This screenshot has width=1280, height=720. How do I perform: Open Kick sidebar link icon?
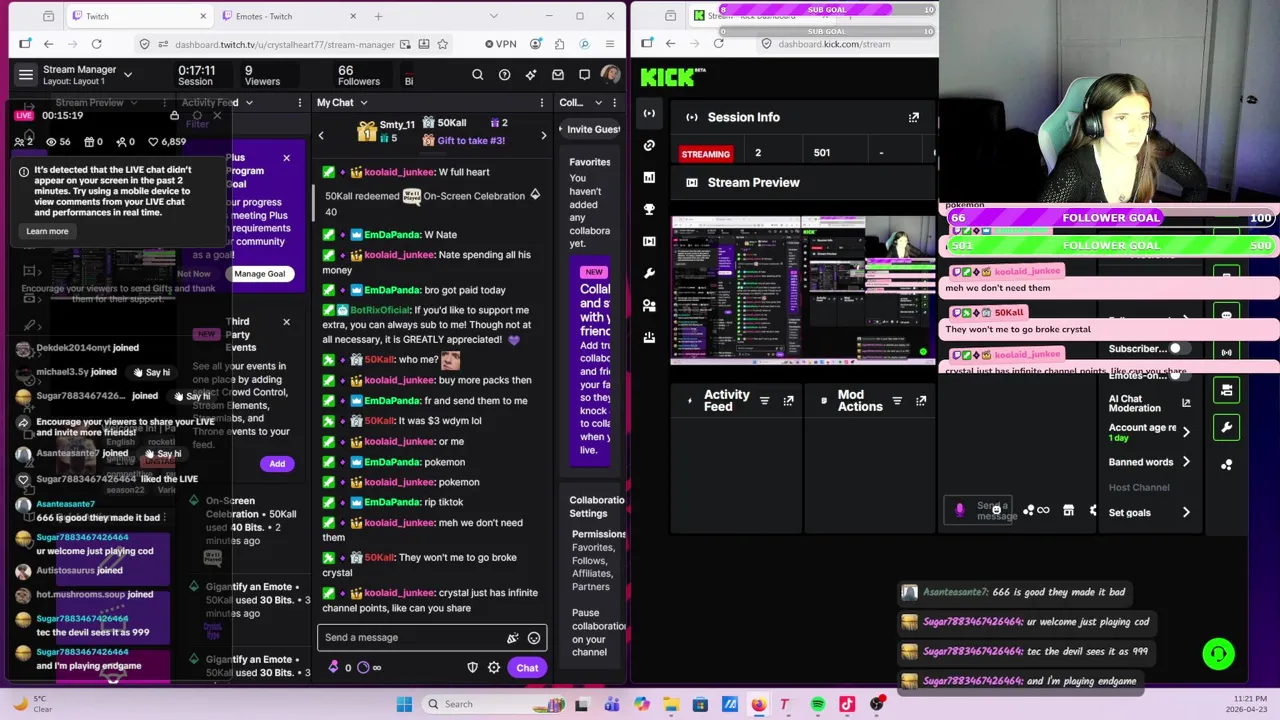(649, 145)
